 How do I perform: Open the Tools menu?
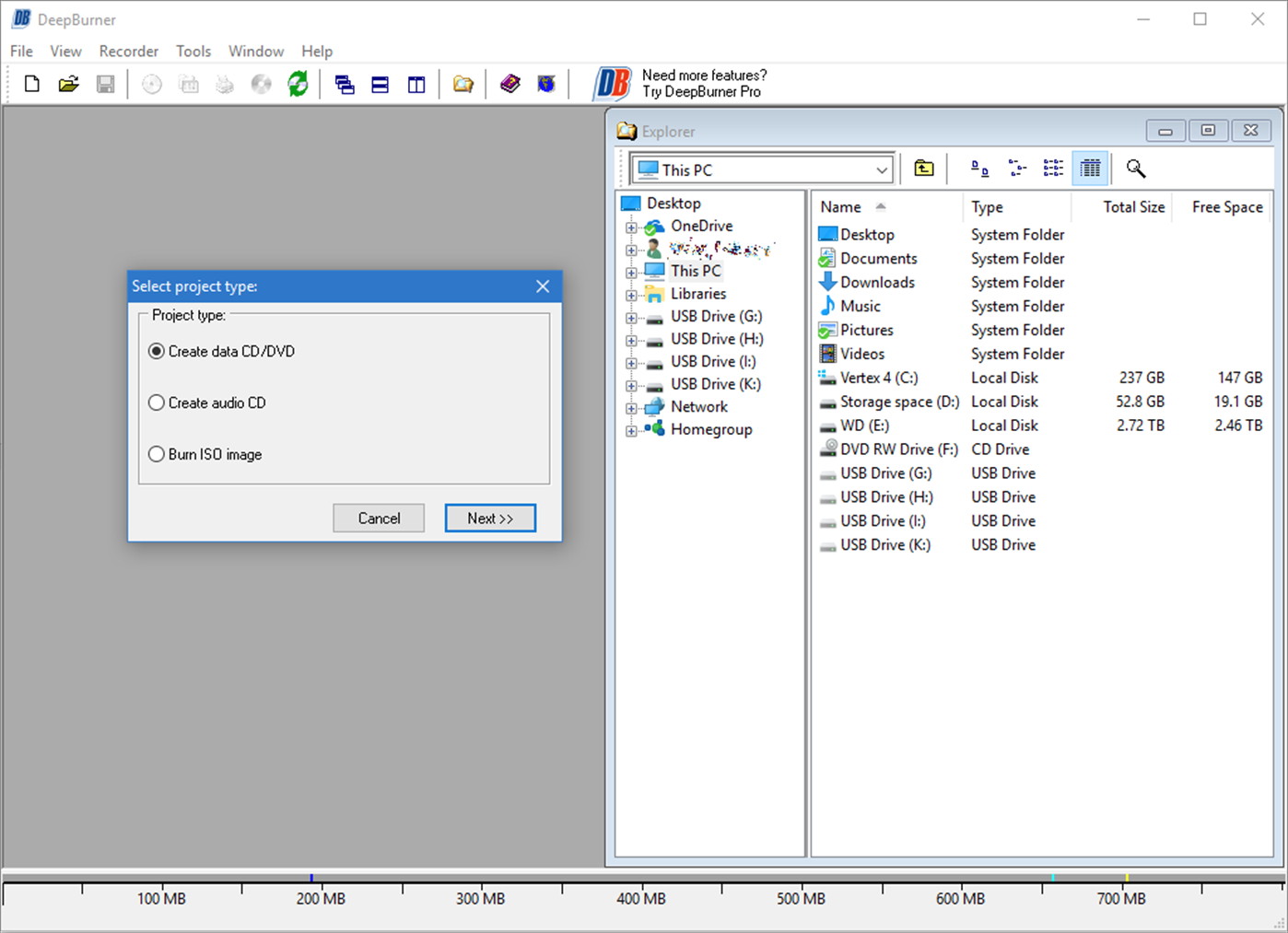coord(193,52)
